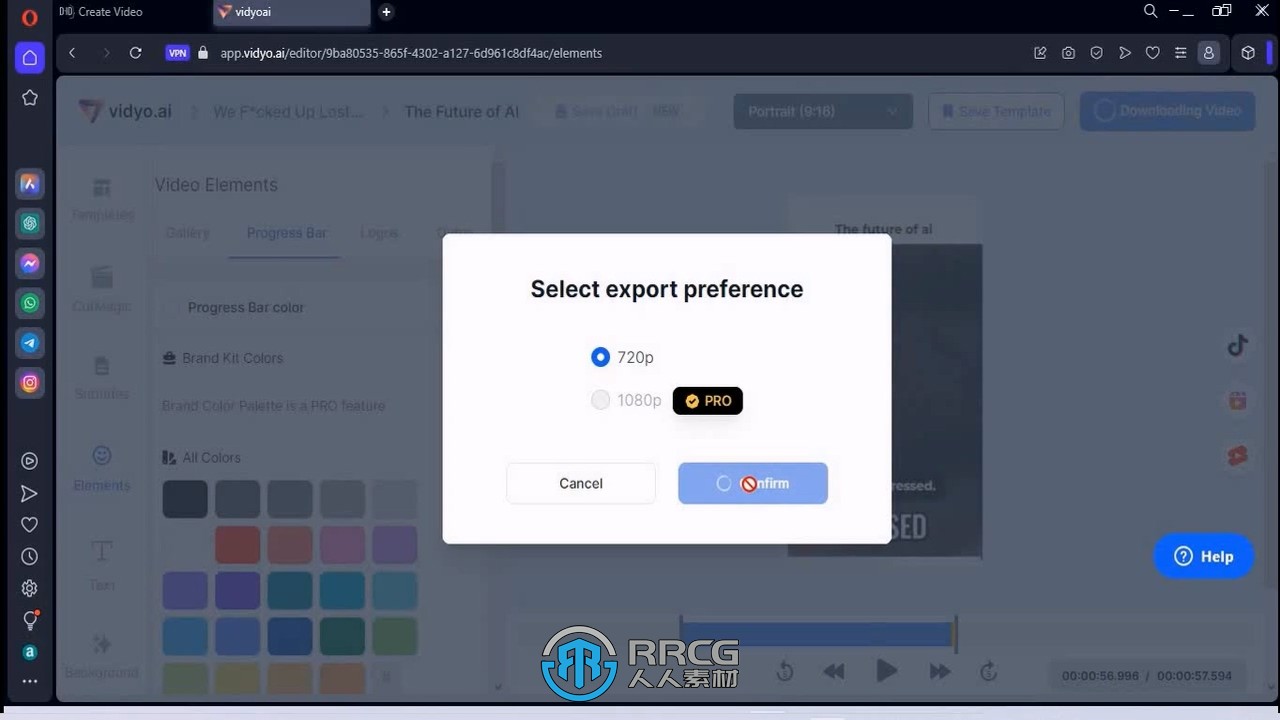Cancel the export preference dialog

(581, 483)
